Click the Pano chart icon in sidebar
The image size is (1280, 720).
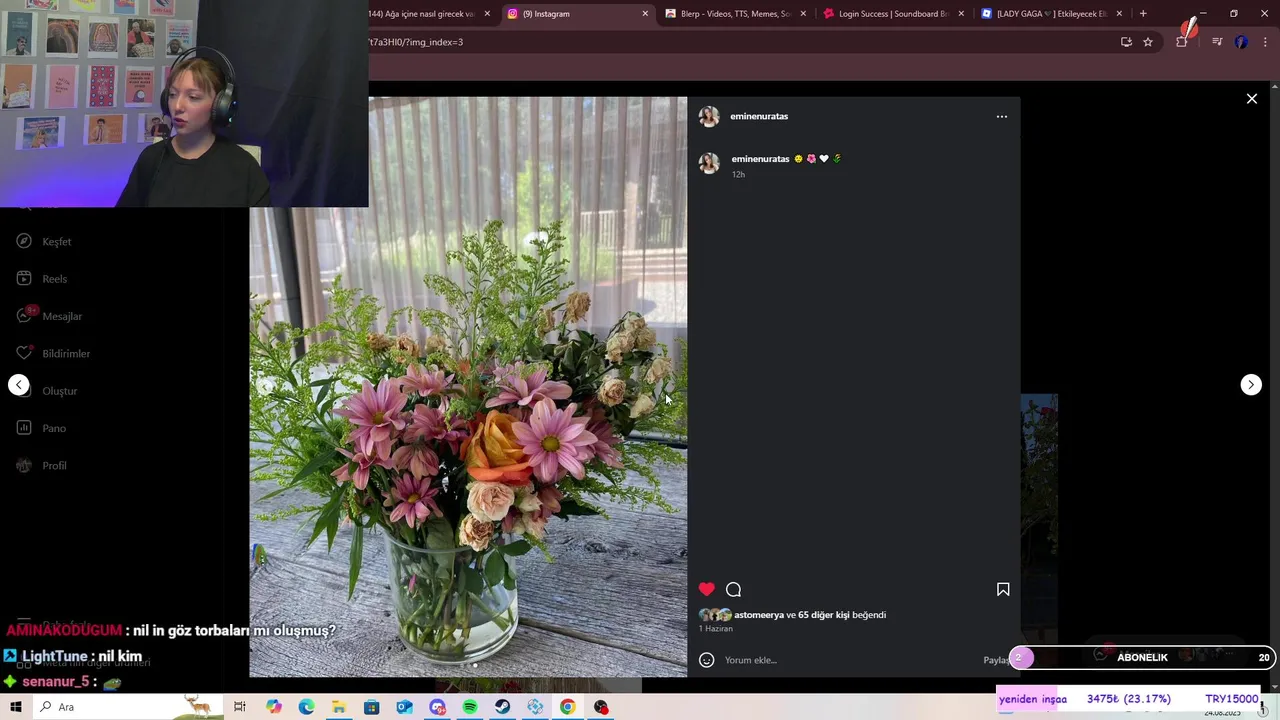24,428
